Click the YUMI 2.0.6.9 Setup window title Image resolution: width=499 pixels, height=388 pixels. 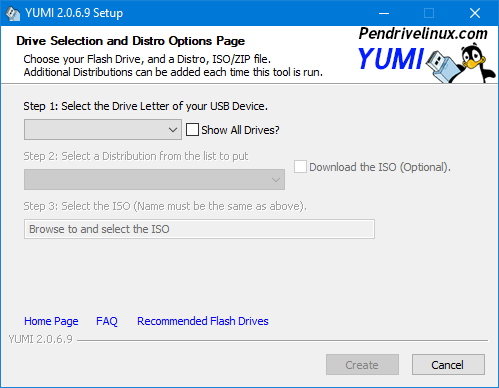[x=74, y=13]
